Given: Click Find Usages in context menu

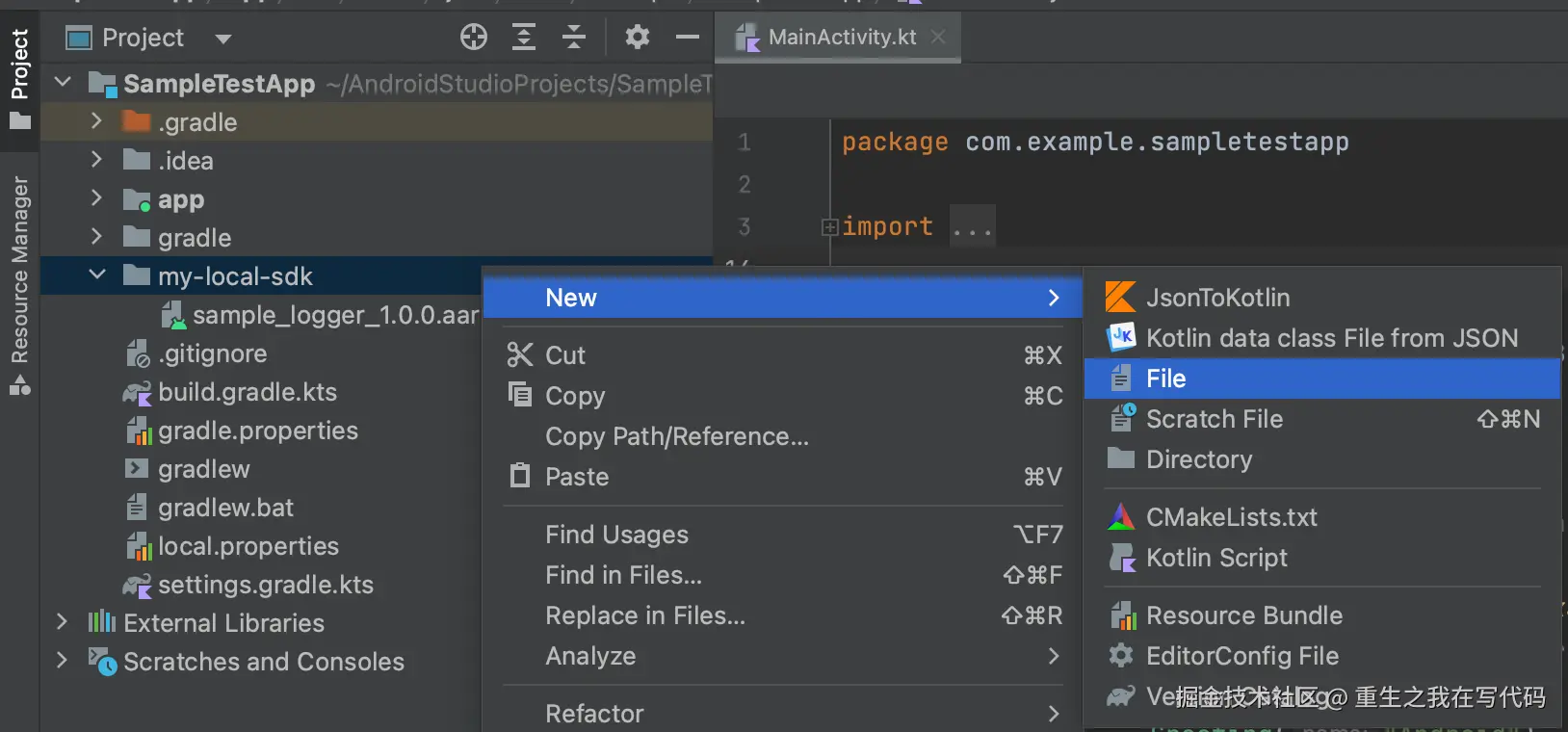Looking at the screenshot, I should coord(616,535).
